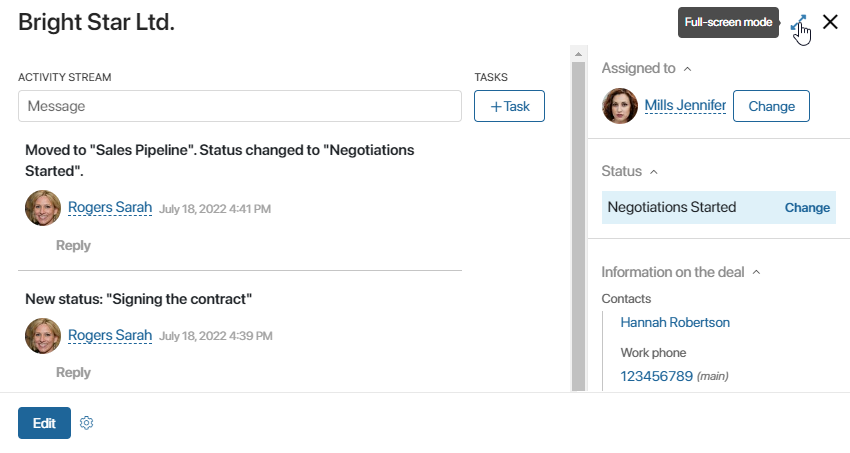Reply to Signing the contract post
The width and height of the screenshot is (850, 453).
pyautogui.click(x=73, y=373)
